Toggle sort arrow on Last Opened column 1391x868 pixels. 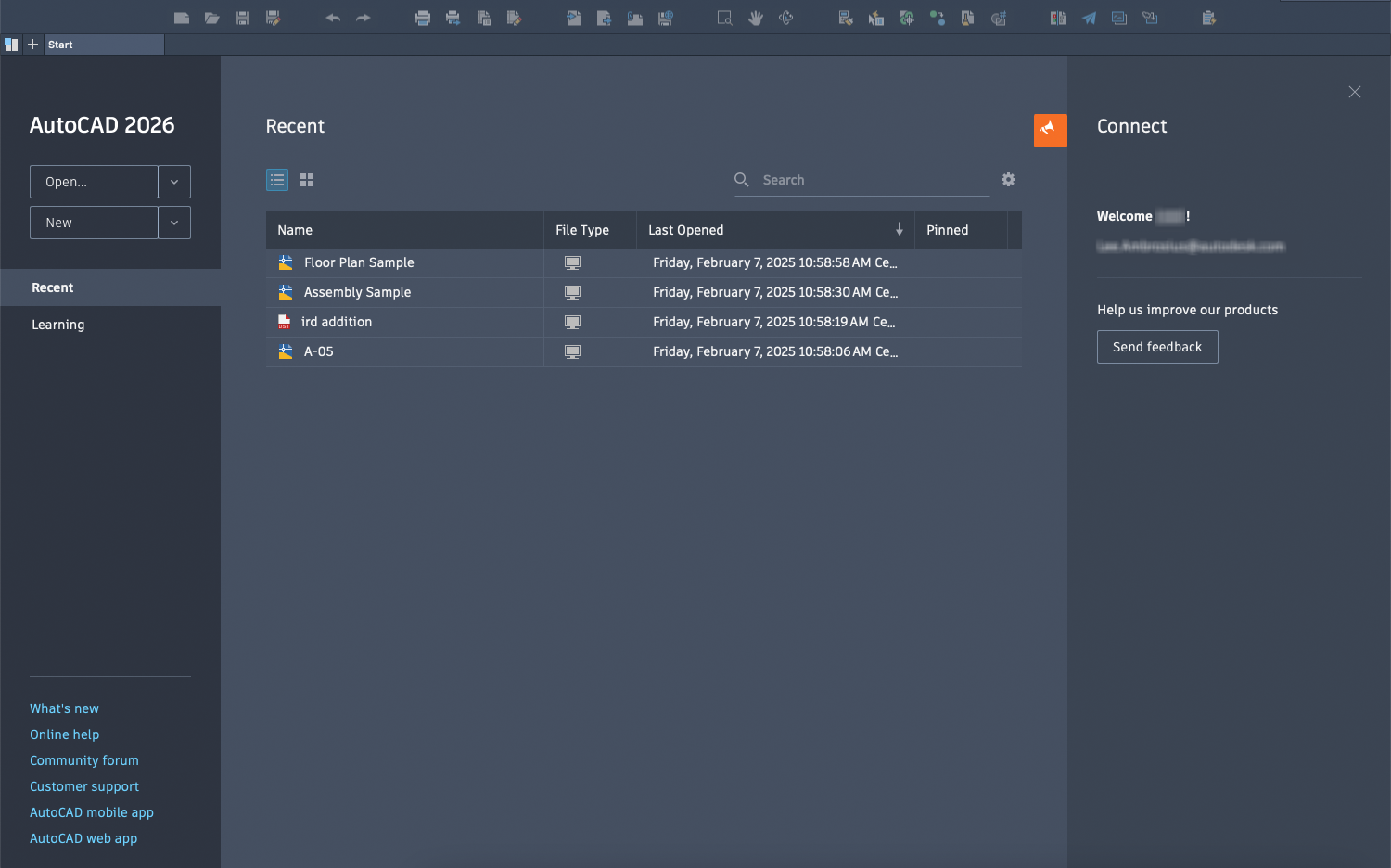[x=900, y=229]
